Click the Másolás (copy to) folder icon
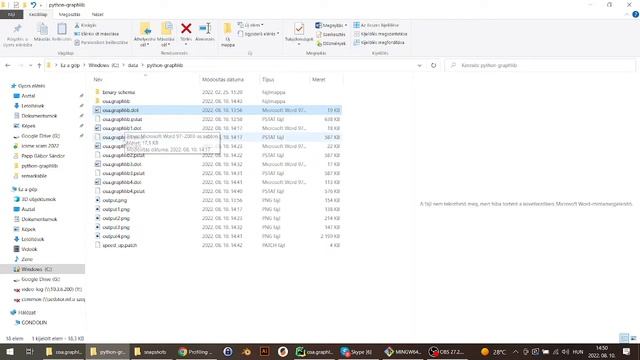 (x=167, y=29)
